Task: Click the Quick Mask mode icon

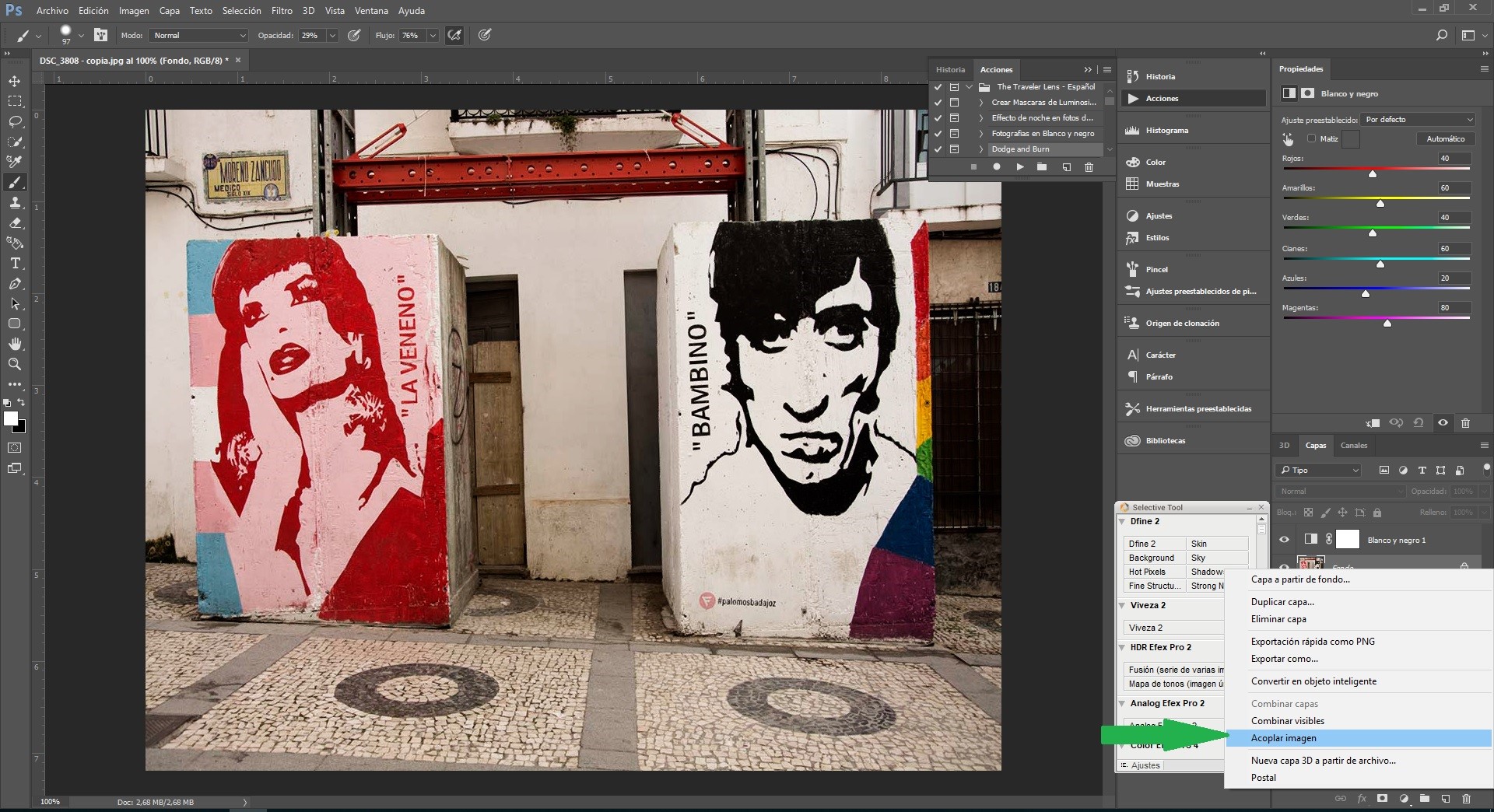Action: 15,448
